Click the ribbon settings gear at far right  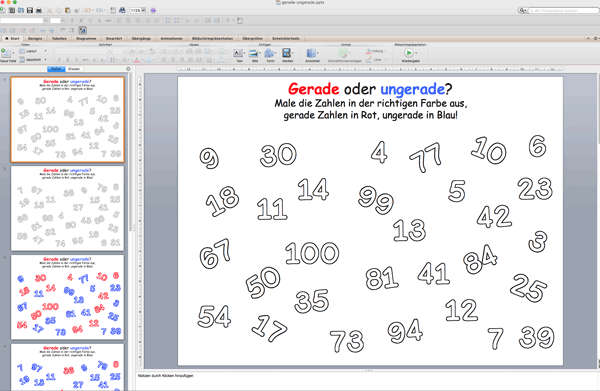[595, 38]
